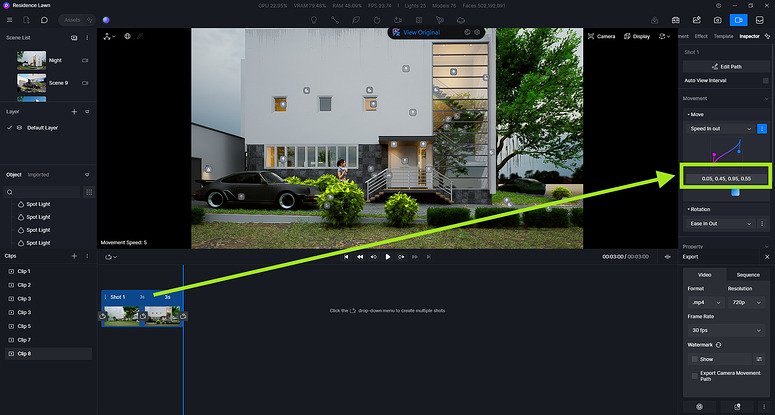Add a new clip with plus icon
Screen dimensions: 775x415
click(74, 256)
